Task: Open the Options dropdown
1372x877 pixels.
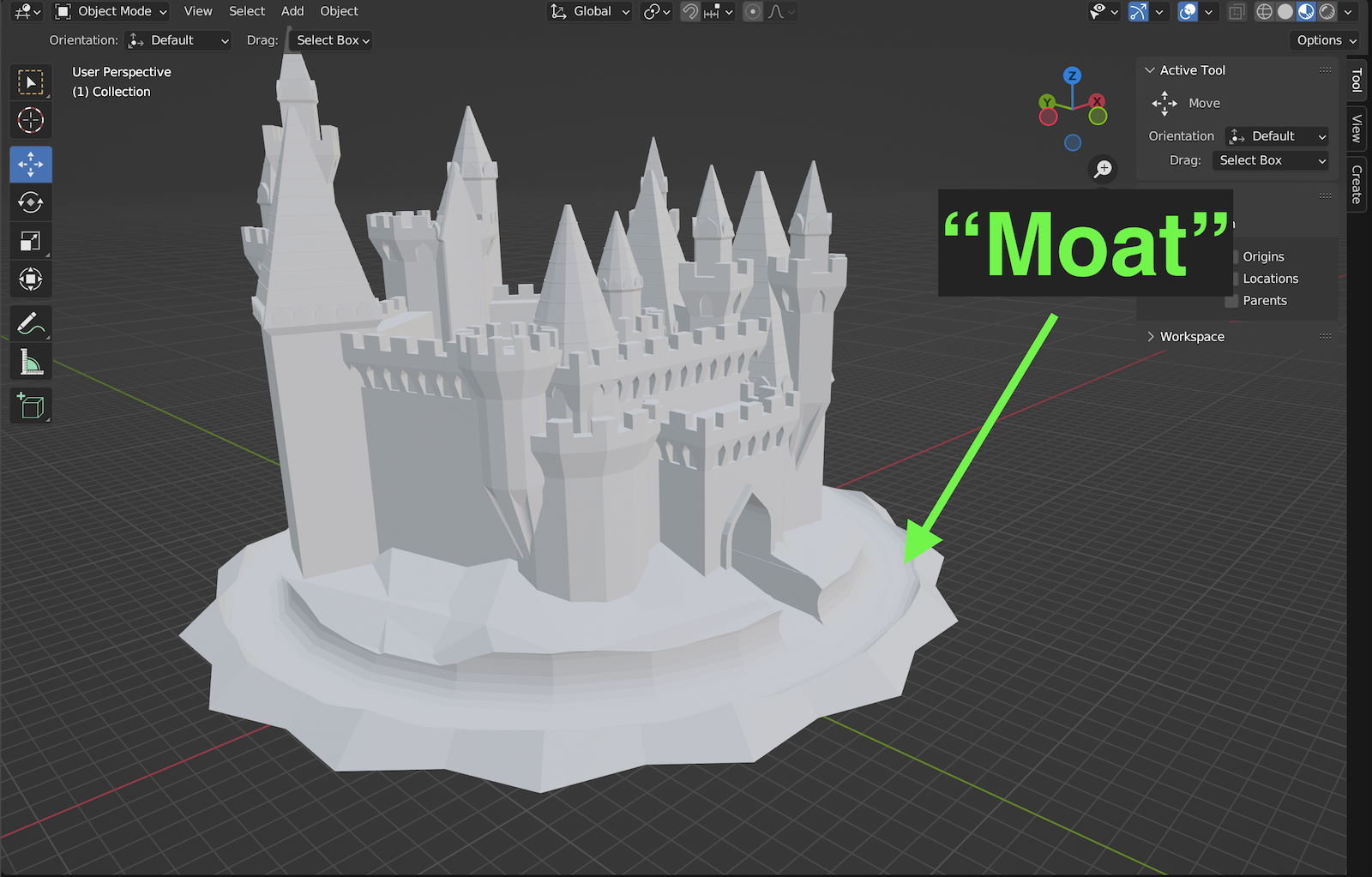Action: (1326, 40)
